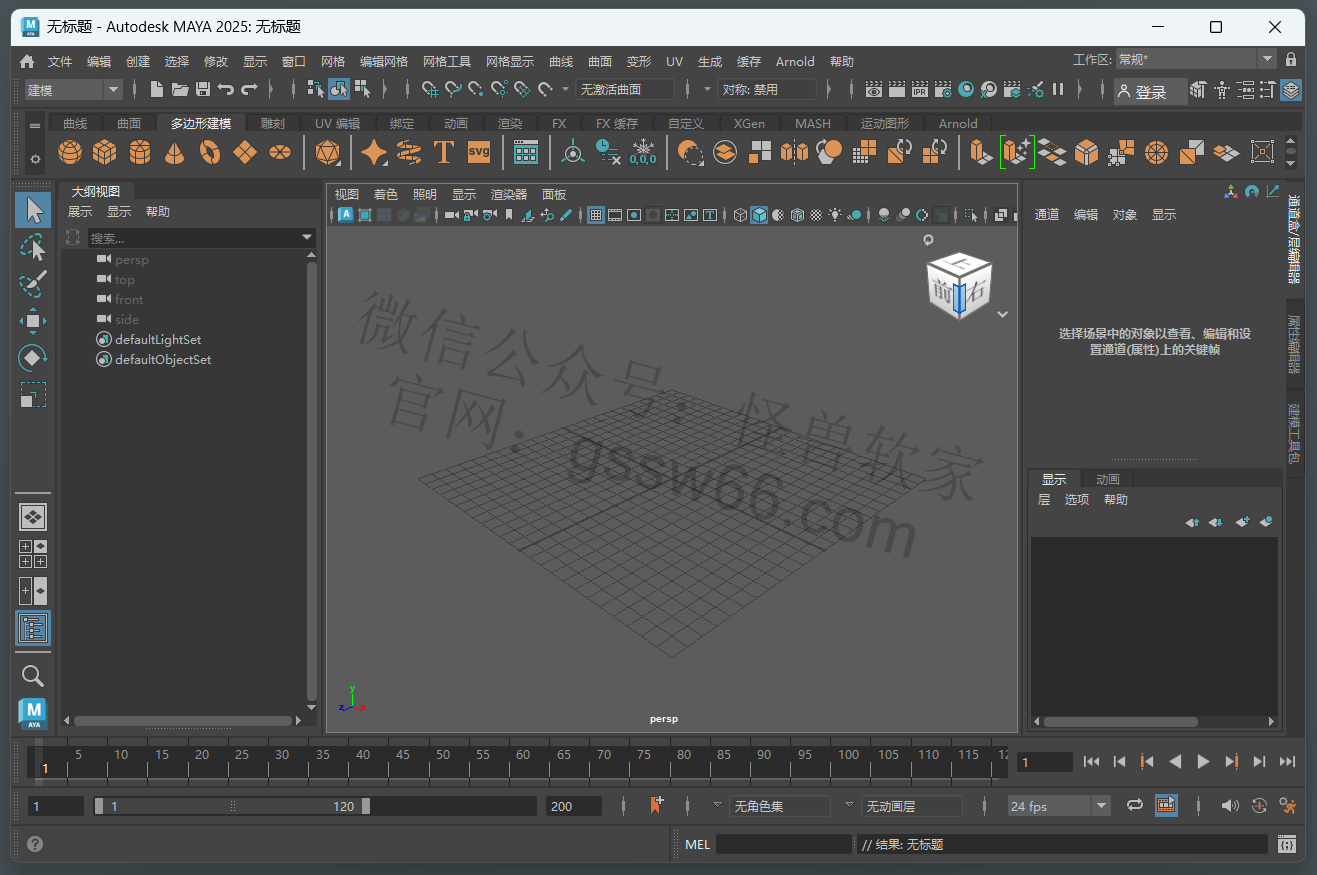Click the new scene file icon

tap(157, 89)
